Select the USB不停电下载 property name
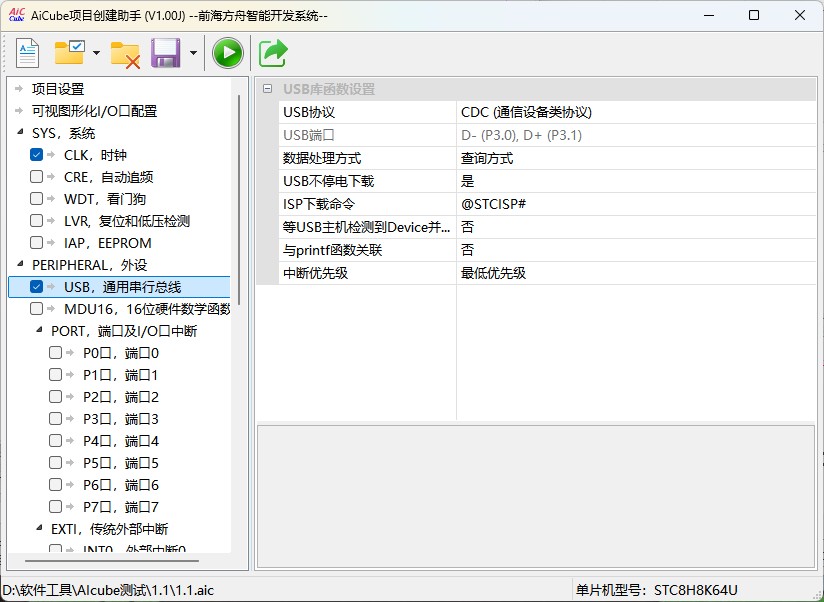 pos(328,181)
